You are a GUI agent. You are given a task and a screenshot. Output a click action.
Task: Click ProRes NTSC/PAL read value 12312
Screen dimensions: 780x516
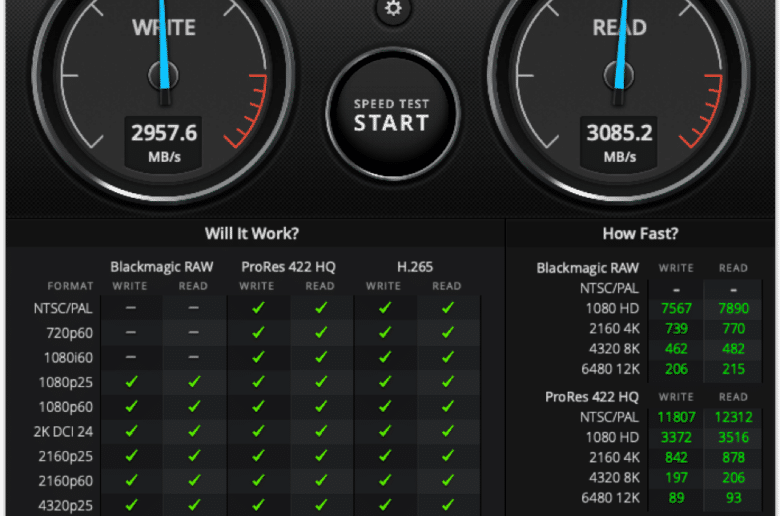733,417
